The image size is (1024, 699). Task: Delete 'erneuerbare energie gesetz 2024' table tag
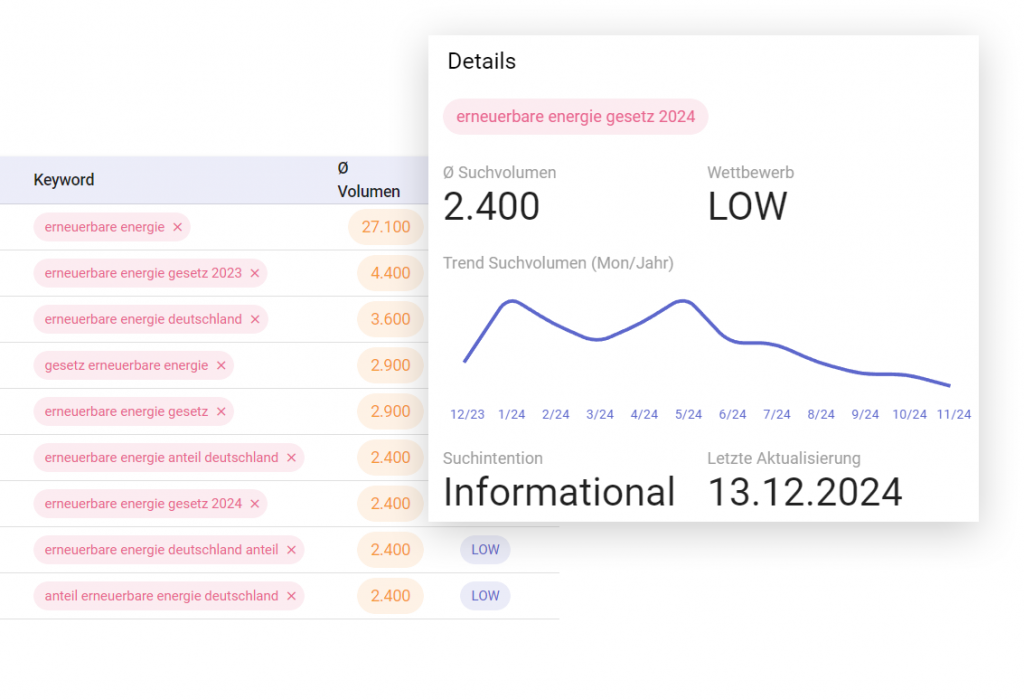tap(254, 503)
